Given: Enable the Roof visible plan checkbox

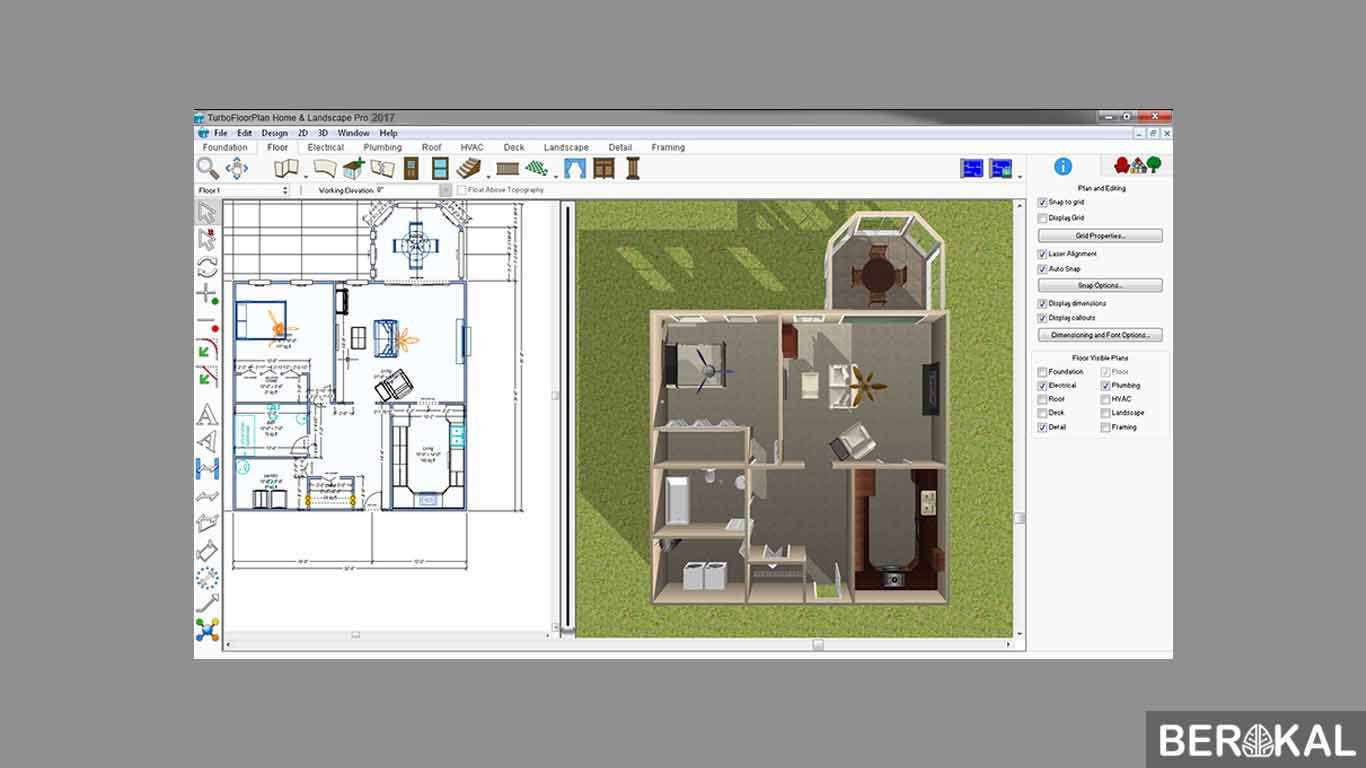Looking at the screenshot, I should [x=1043, y=399].
